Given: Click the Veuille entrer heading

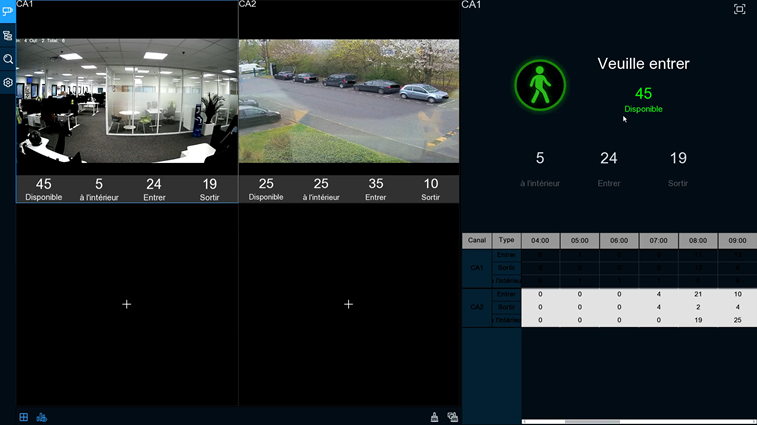Looking at the screenshot, I should pyautogui.click(x=644, y=64).
